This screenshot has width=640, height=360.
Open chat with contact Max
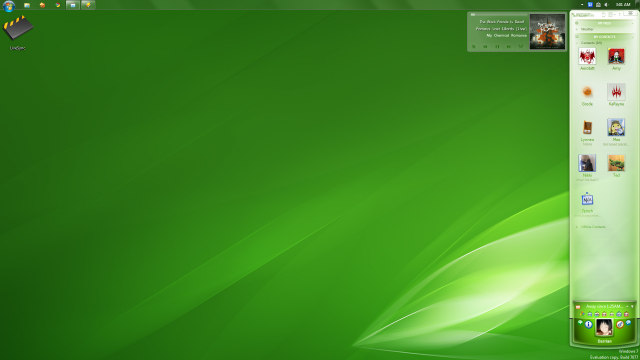point(616,127)
